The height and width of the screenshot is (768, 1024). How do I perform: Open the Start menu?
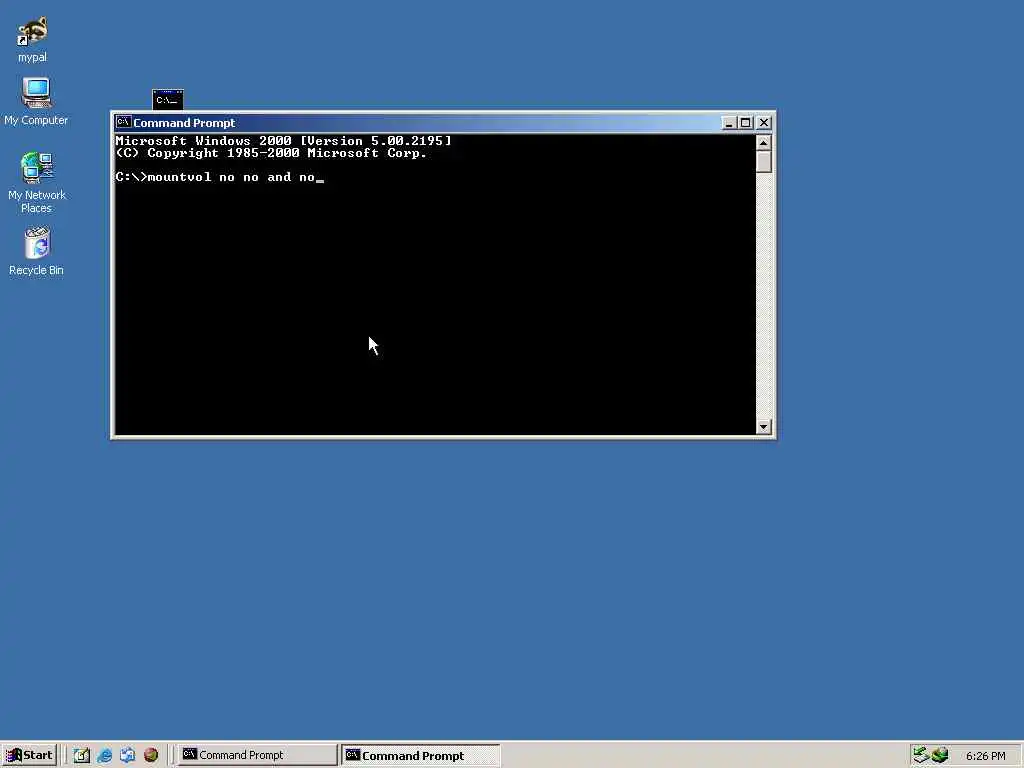pos(29,755)
